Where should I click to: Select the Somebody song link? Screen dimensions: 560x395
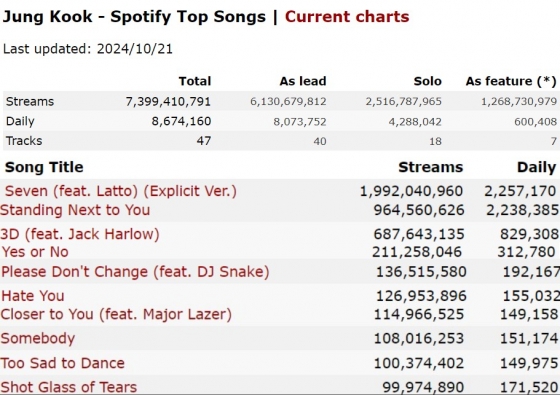[x=38, y=339]
